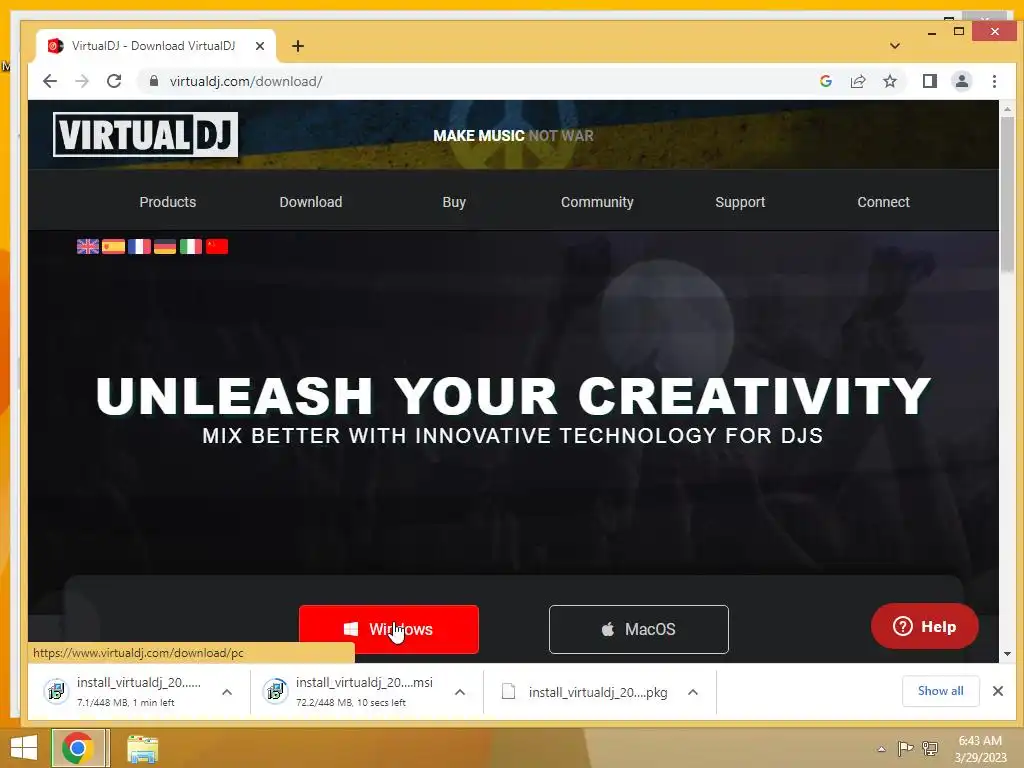
Task: Expand options for first downloading file
Action: point(227,692)
